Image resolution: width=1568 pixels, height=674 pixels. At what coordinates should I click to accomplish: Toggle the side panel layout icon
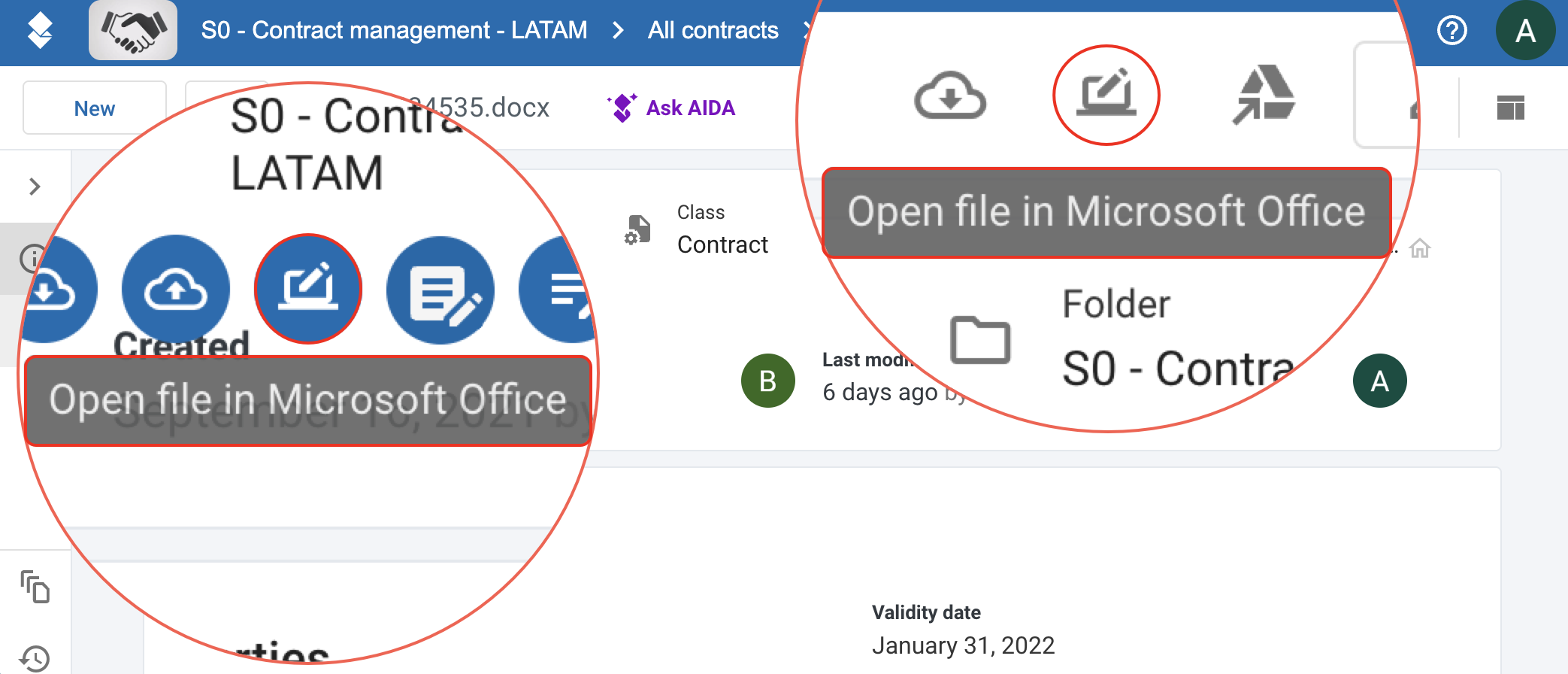coord(1510,108)
